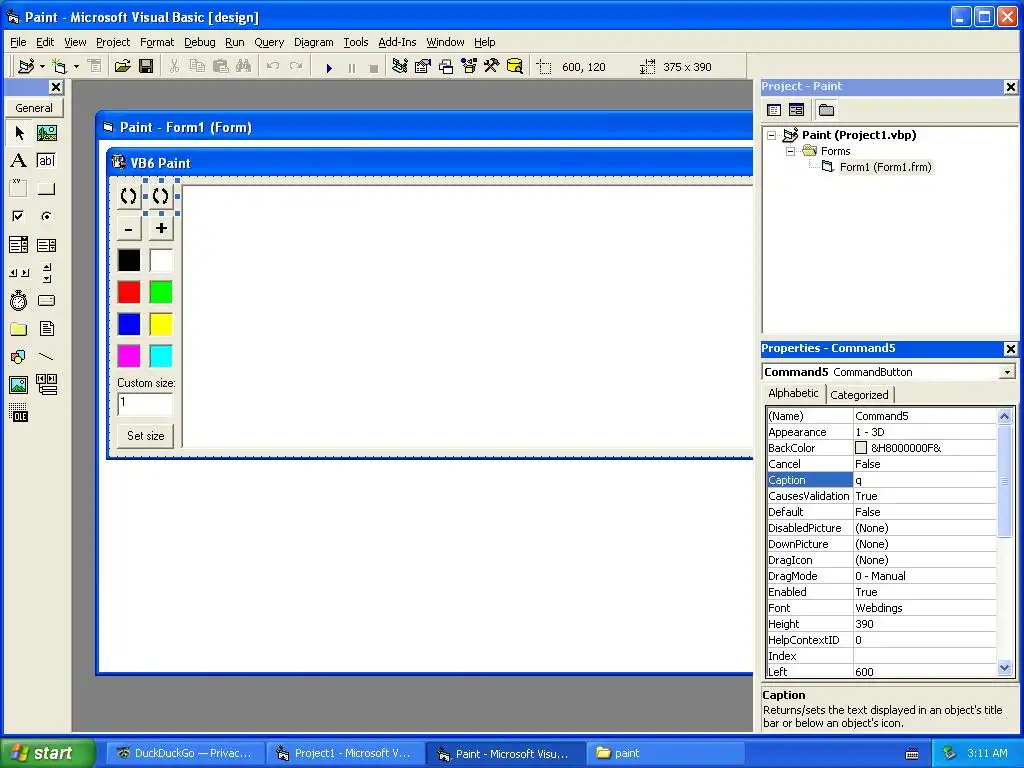The height and width of the screenshot is (768, 1024).
Task: Toggle Folders icon in Project panel
Action: click(x=826, y=110)
